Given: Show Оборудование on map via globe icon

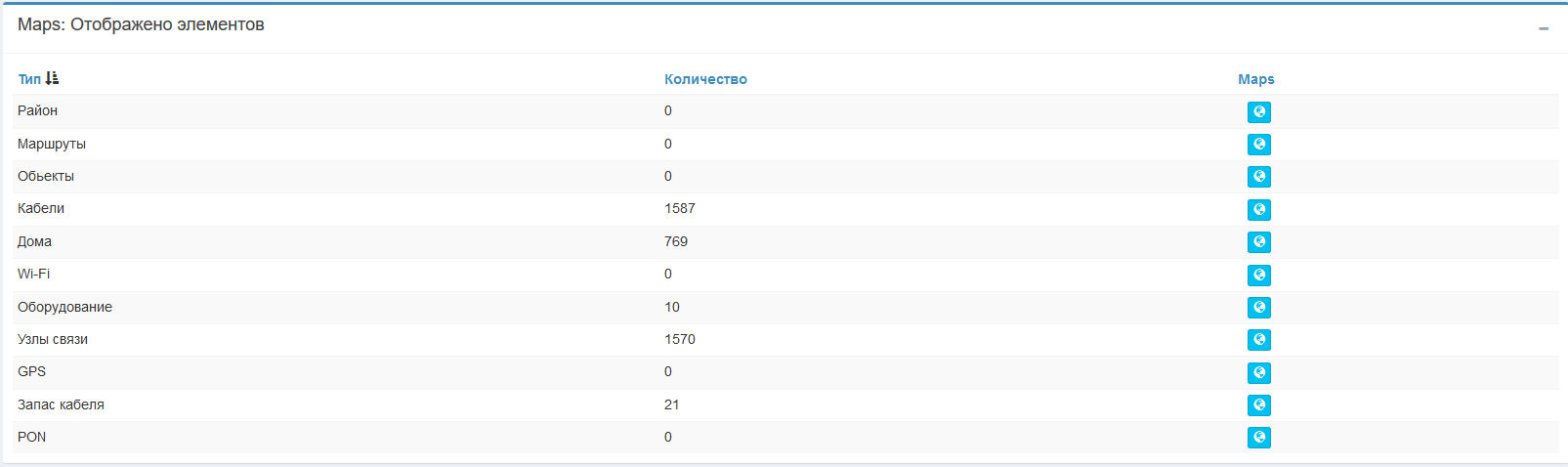Looking at the screenshot, I should [1259, 308].
